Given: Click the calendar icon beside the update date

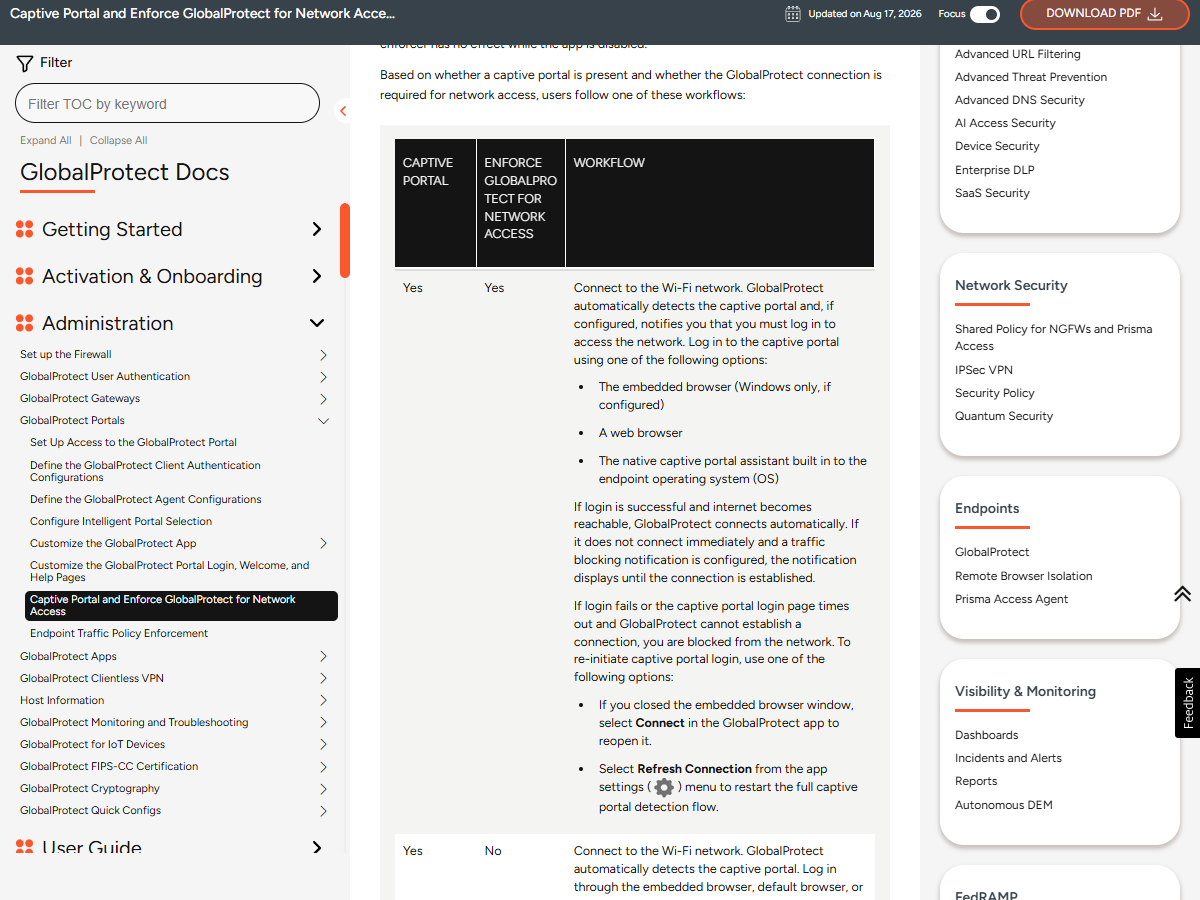Looking at the screenshot, I should 793,14.
